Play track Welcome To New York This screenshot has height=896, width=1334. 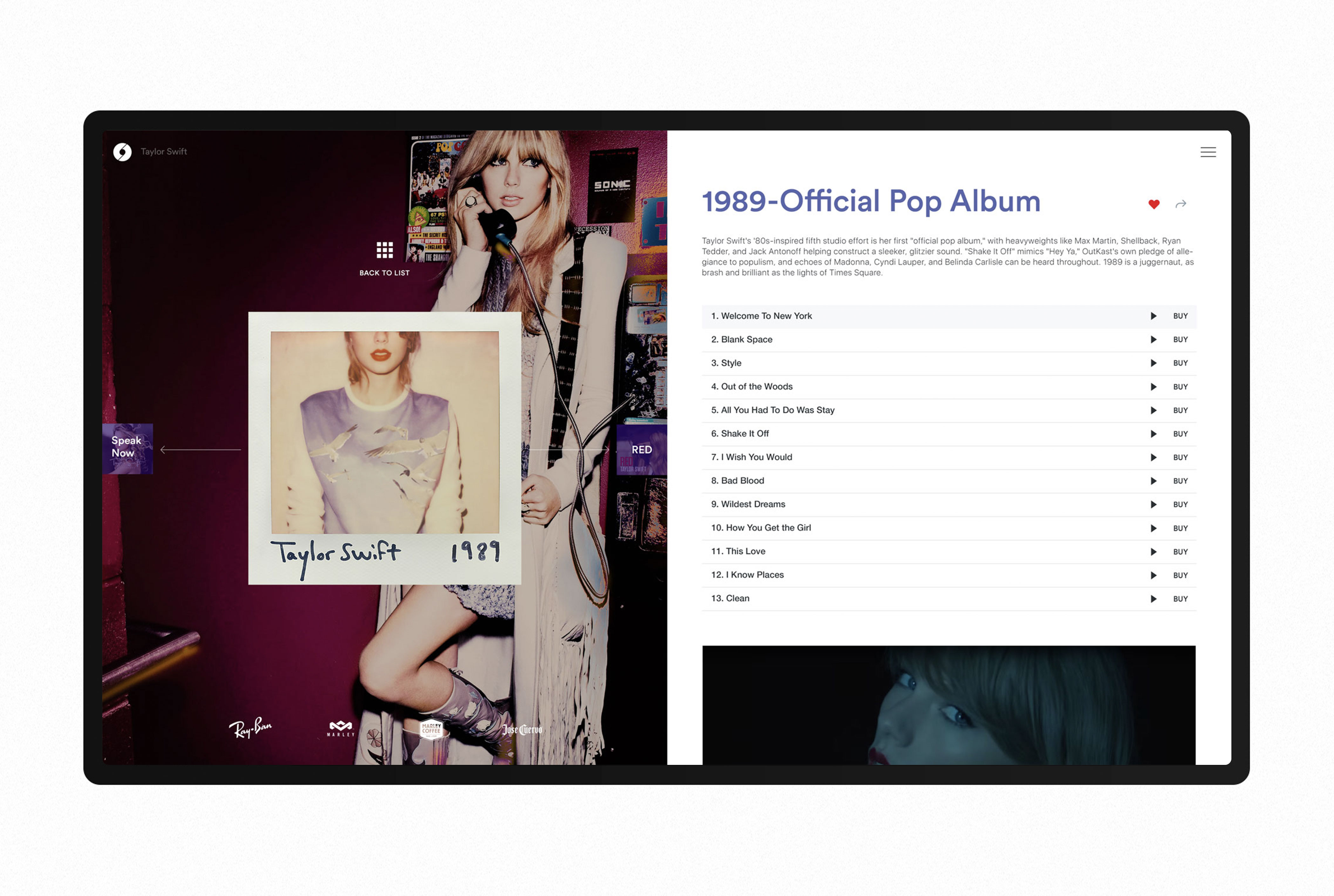coord(1153,316)
